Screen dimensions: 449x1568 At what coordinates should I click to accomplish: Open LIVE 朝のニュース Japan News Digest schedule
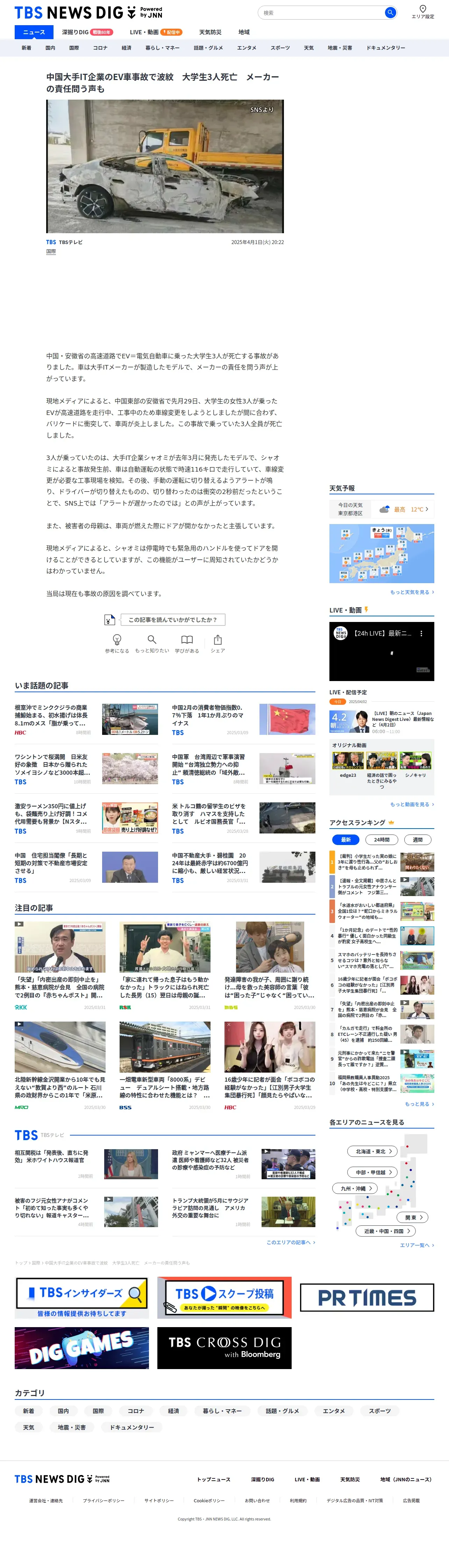point(382,721)
